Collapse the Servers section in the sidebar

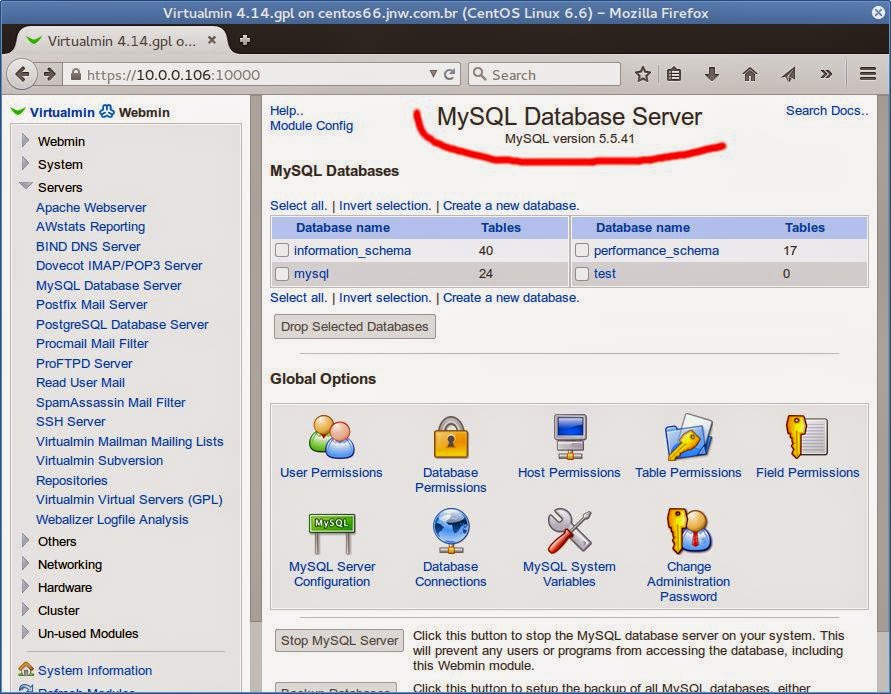(x=22, y=187)
